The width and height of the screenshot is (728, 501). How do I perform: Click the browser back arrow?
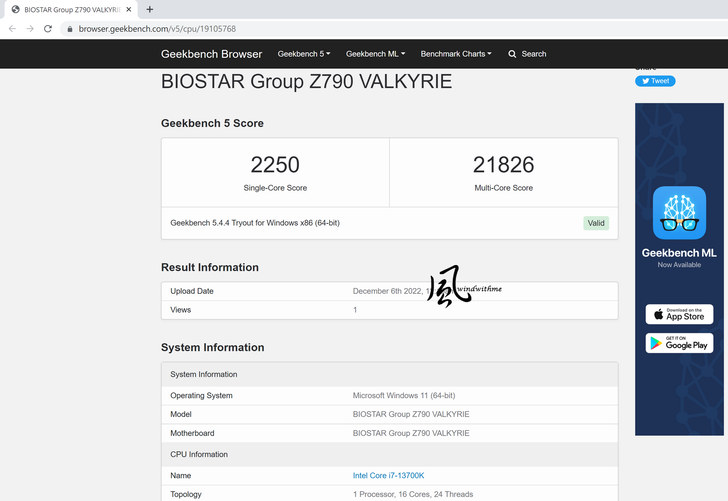12,29
